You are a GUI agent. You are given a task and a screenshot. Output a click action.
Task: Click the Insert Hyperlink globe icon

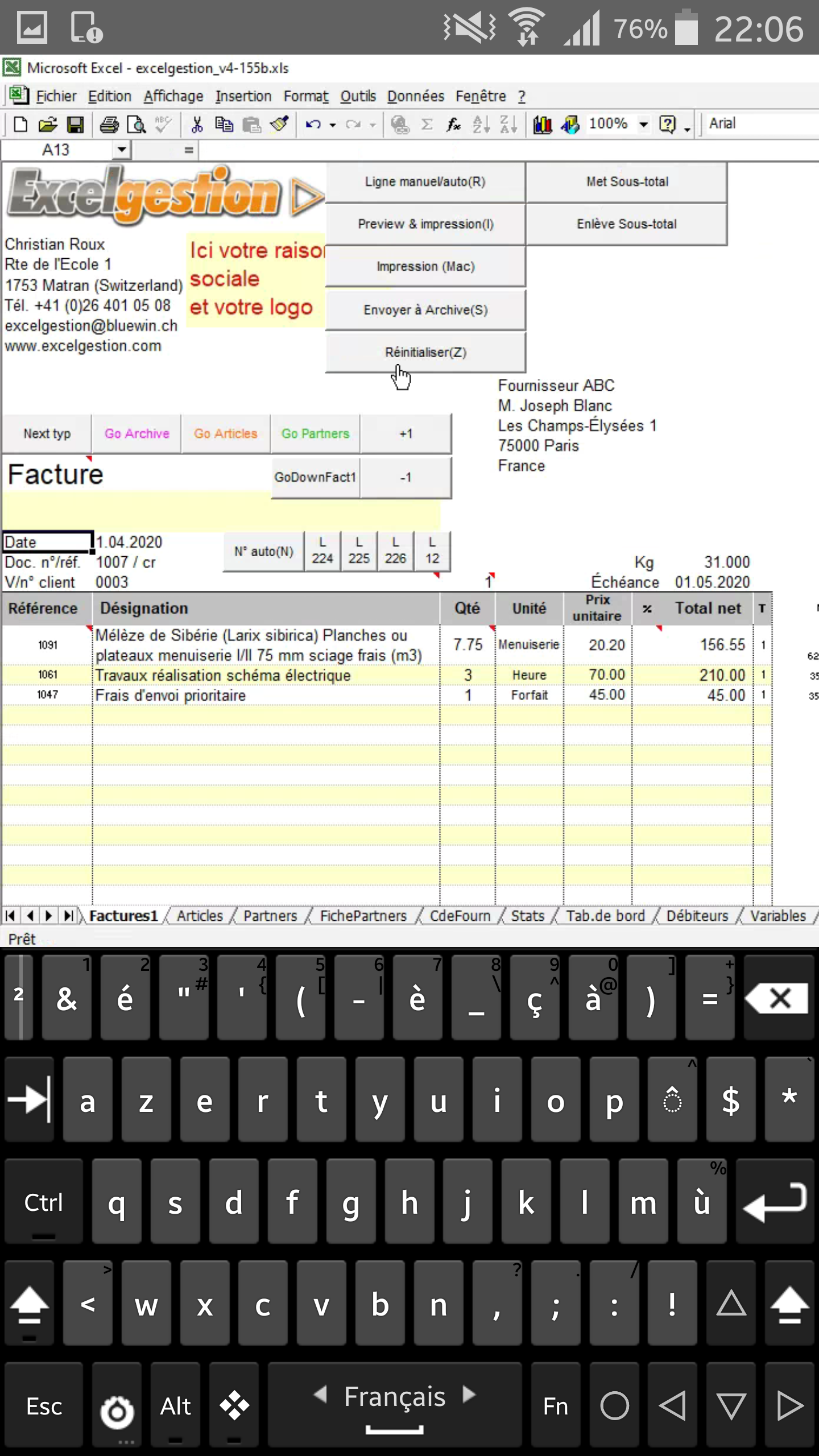click(x=400, y=124)
